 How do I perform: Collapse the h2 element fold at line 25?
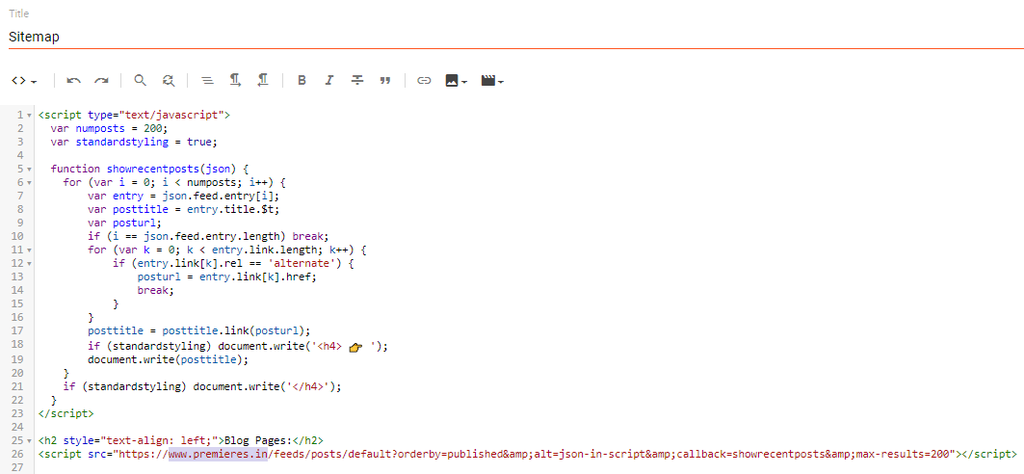click(x=29, y=441)
